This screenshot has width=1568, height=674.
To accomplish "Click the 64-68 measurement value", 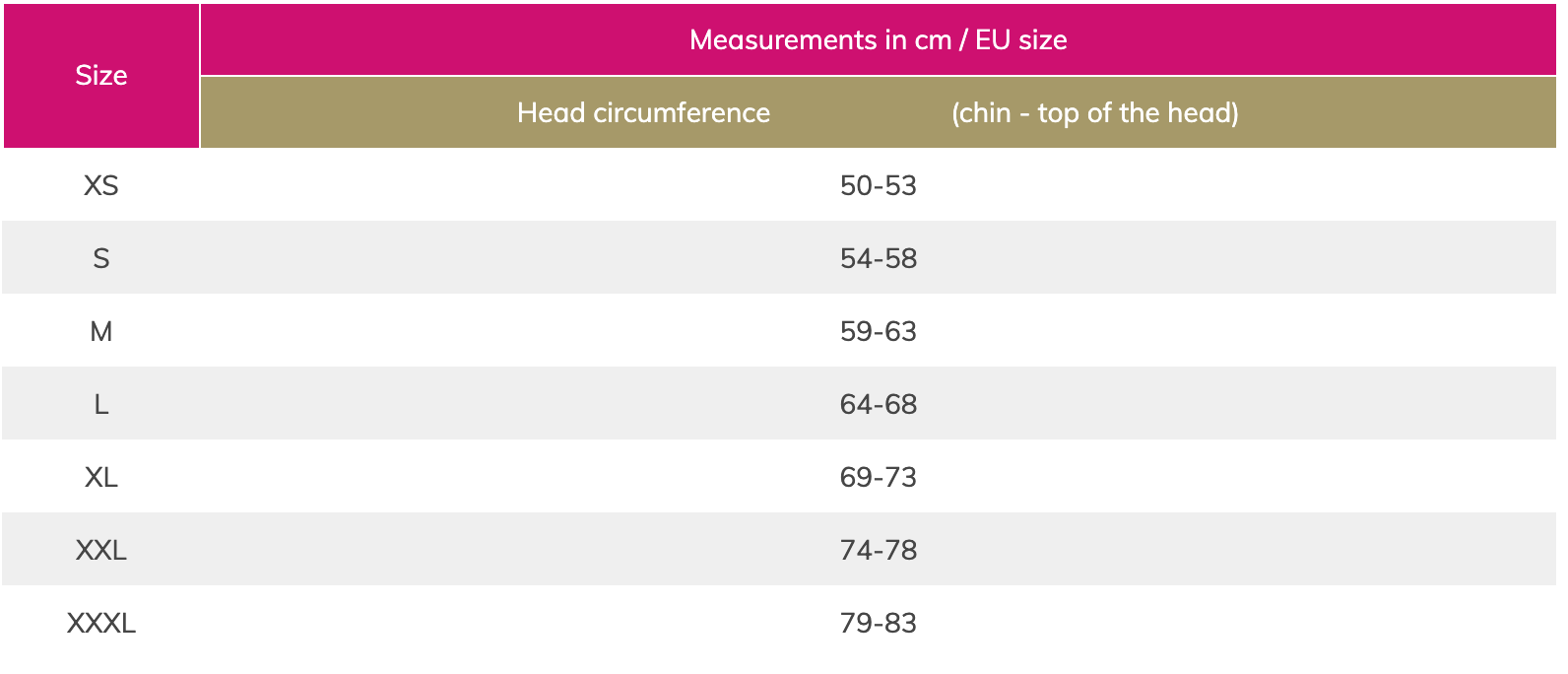I will coord(879,404).
